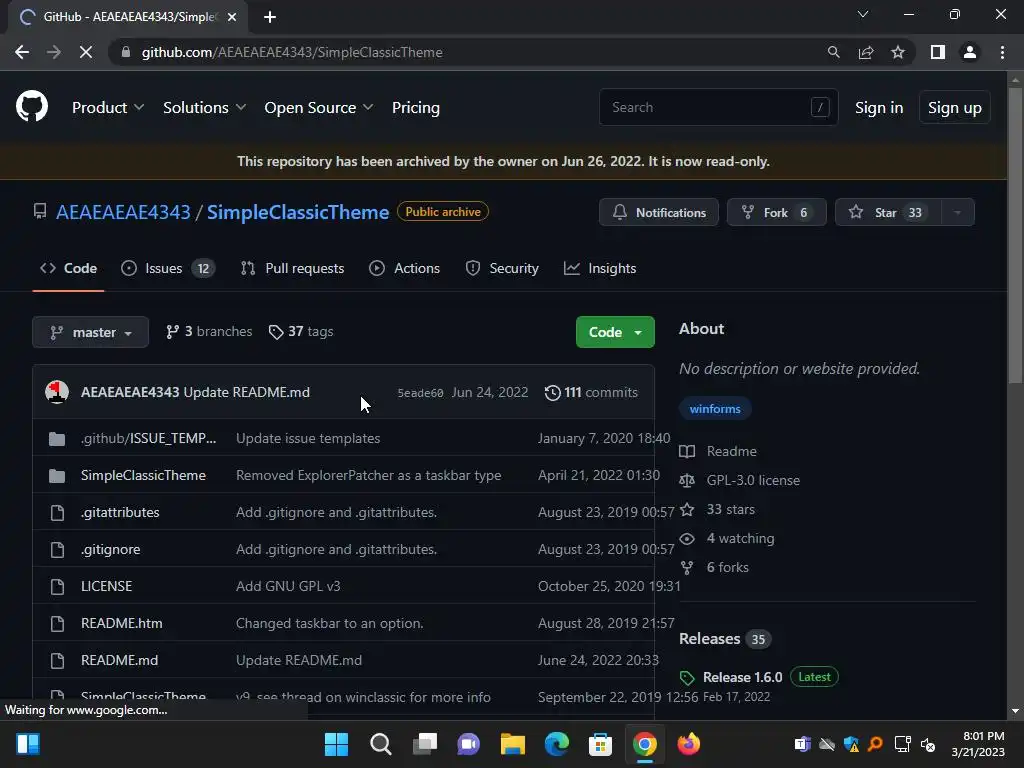Expand the Open Source menu

[x=319, y=108]
